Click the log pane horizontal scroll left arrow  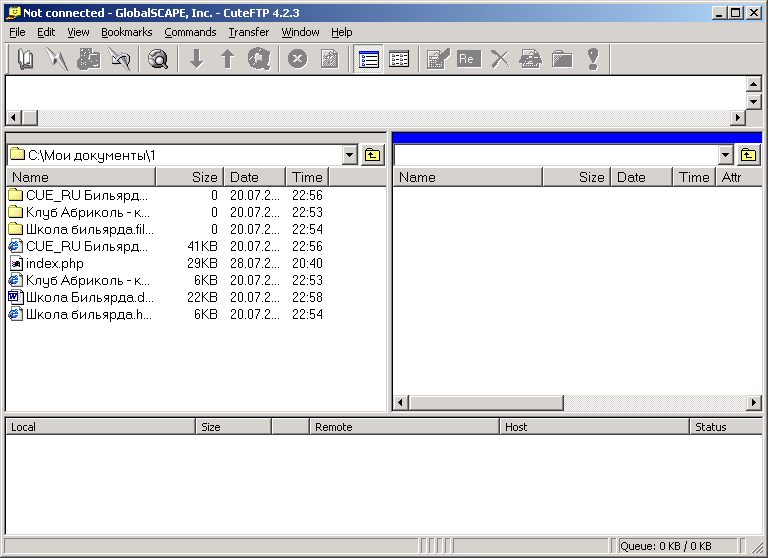tap(13, 118)
